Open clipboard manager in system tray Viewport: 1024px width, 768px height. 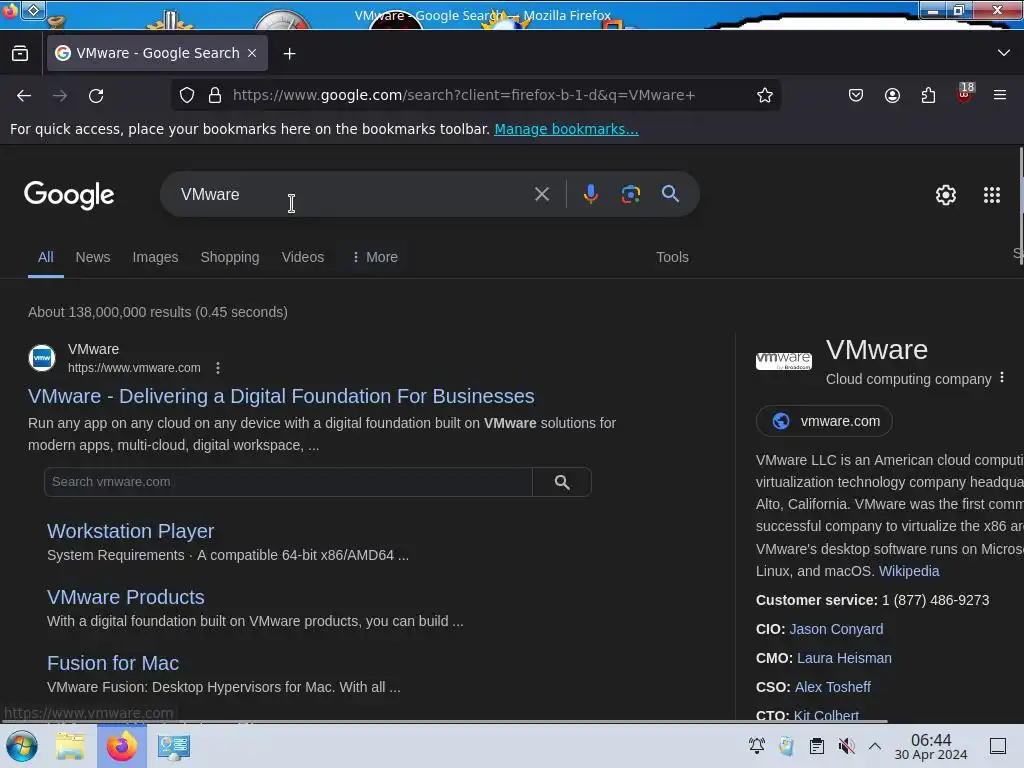(816, 746)
